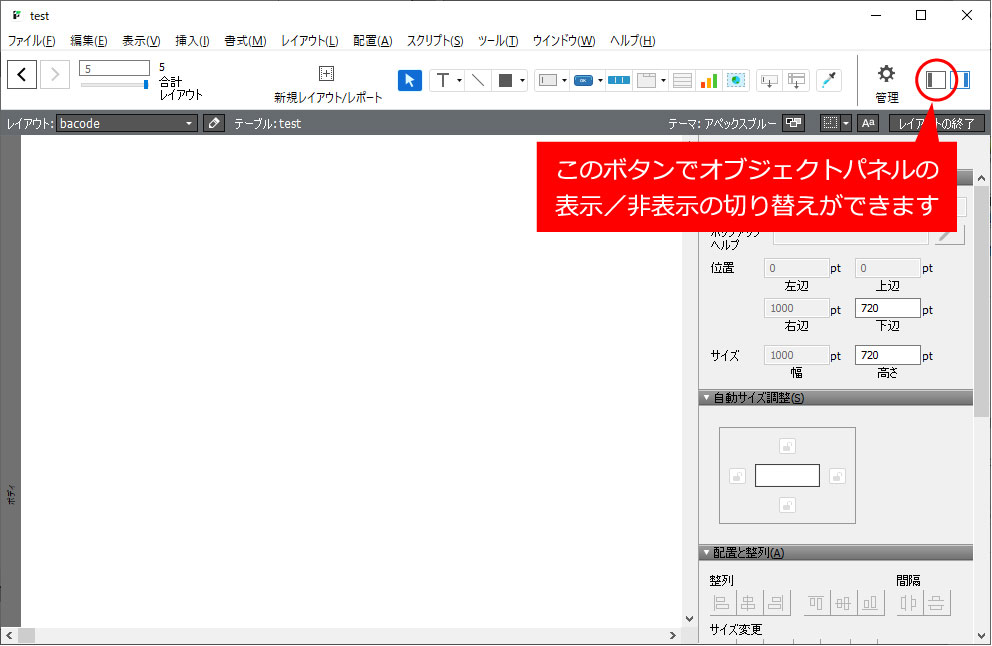992x646 pixels.
Task: Toggle the right Inspector panel button
Action: click(x=960, y=80)
